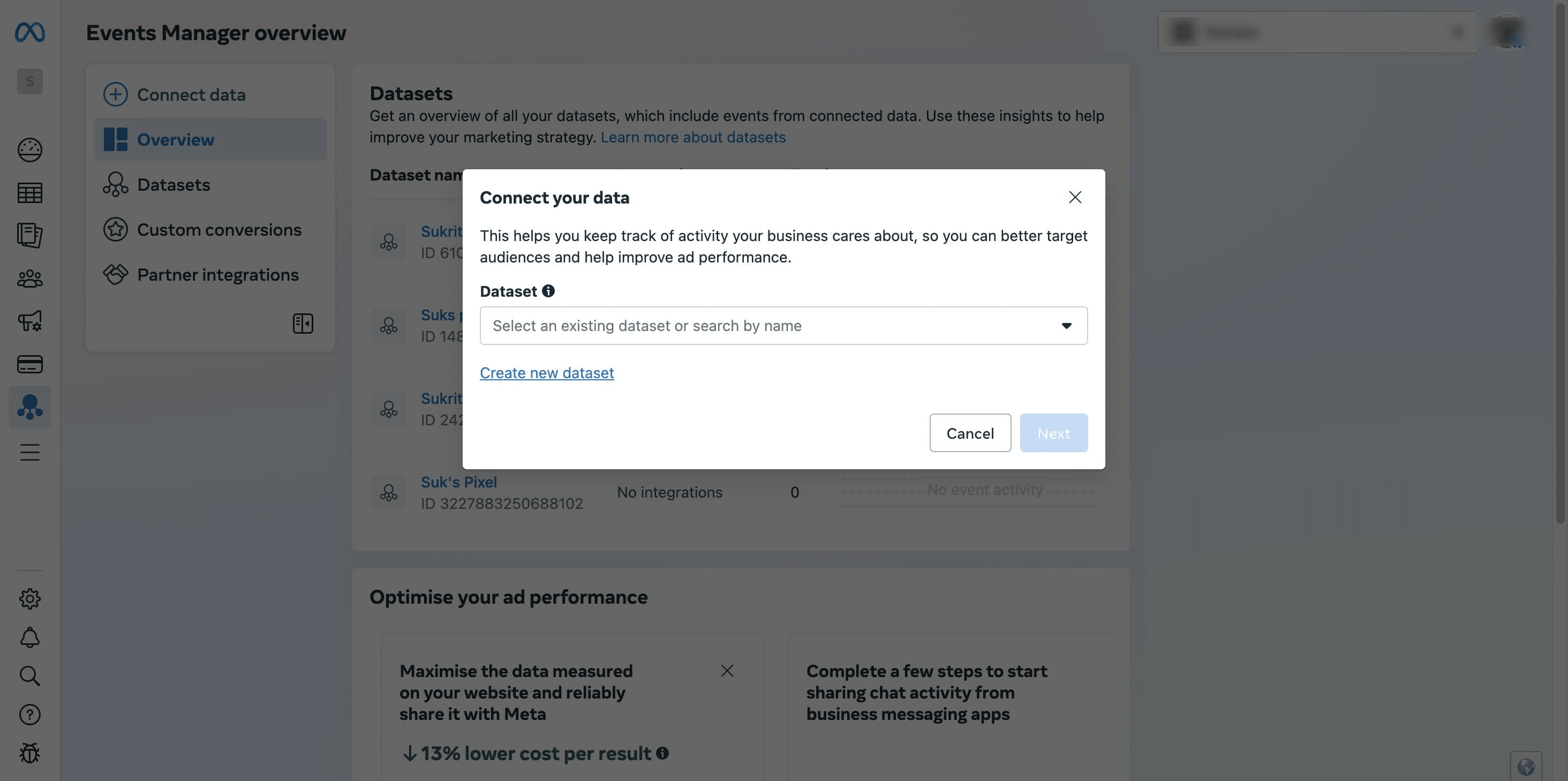
Task: Open the Custom conversions star icon
Action: 115,229
